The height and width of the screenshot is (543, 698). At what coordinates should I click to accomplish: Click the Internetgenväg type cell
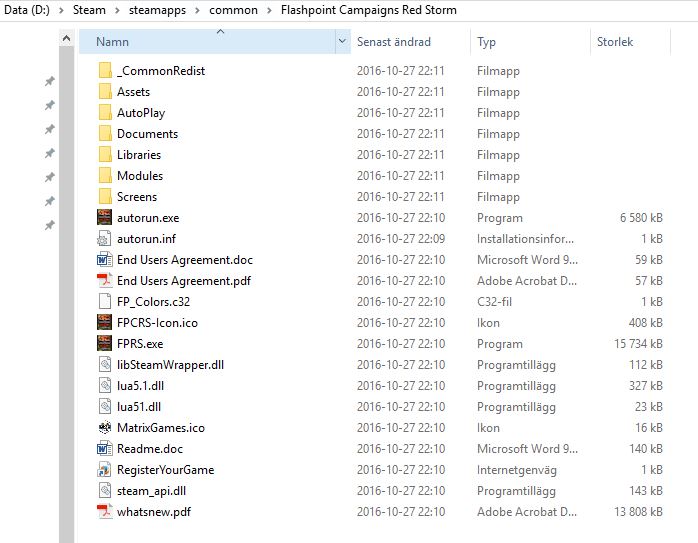click(x=516, y=470)
